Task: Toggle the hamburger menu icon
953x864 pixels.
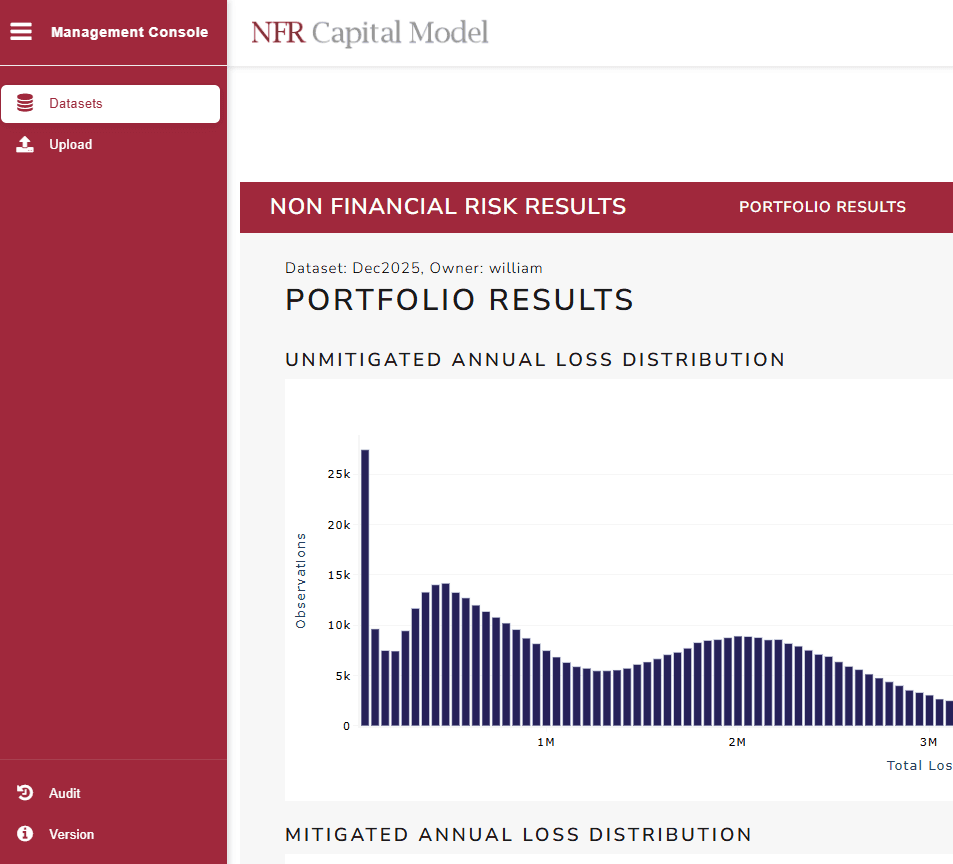Action: [21, 32]
